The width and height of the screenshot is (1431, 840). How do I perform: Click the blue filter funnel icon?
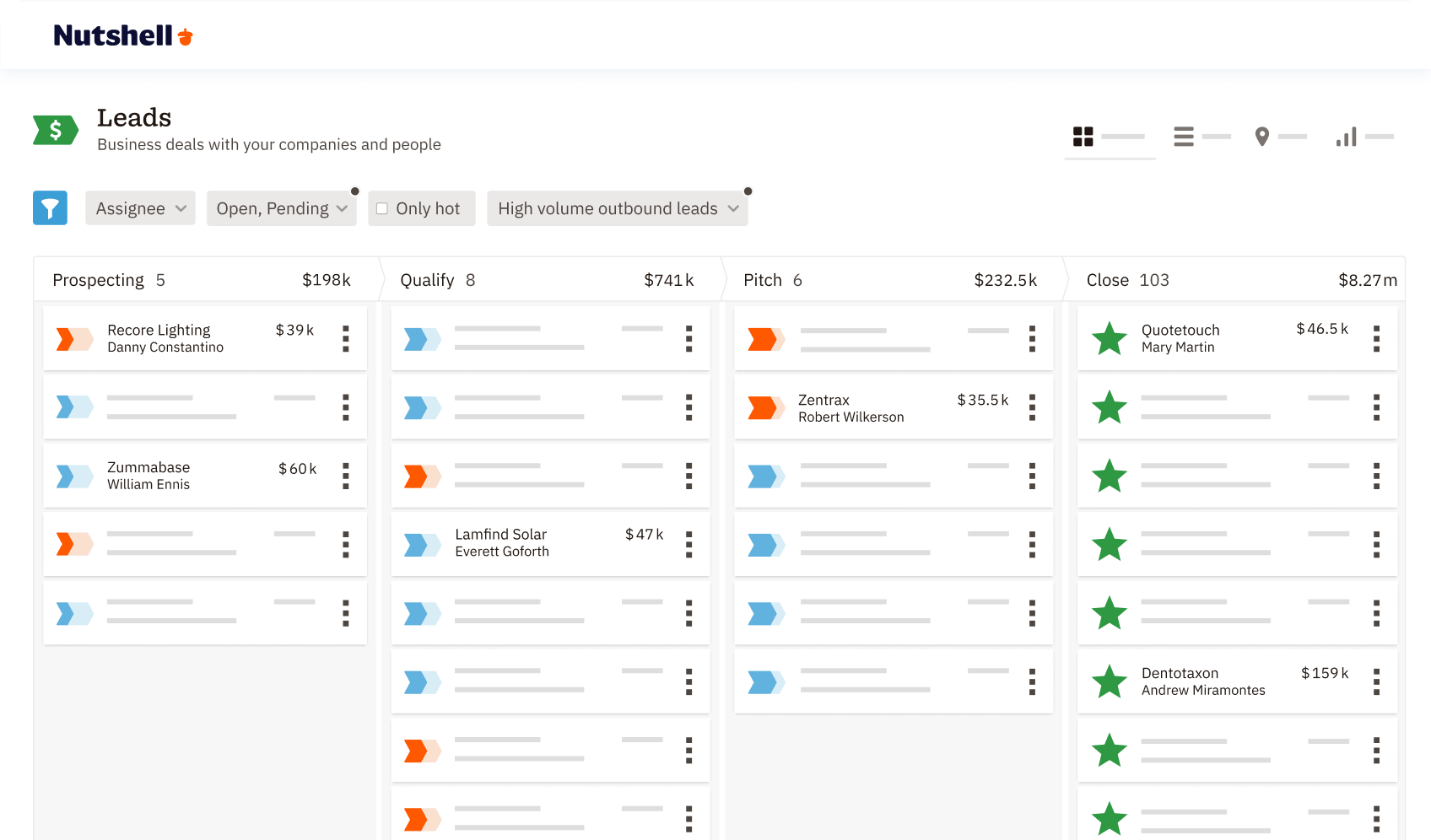[50, 207]
